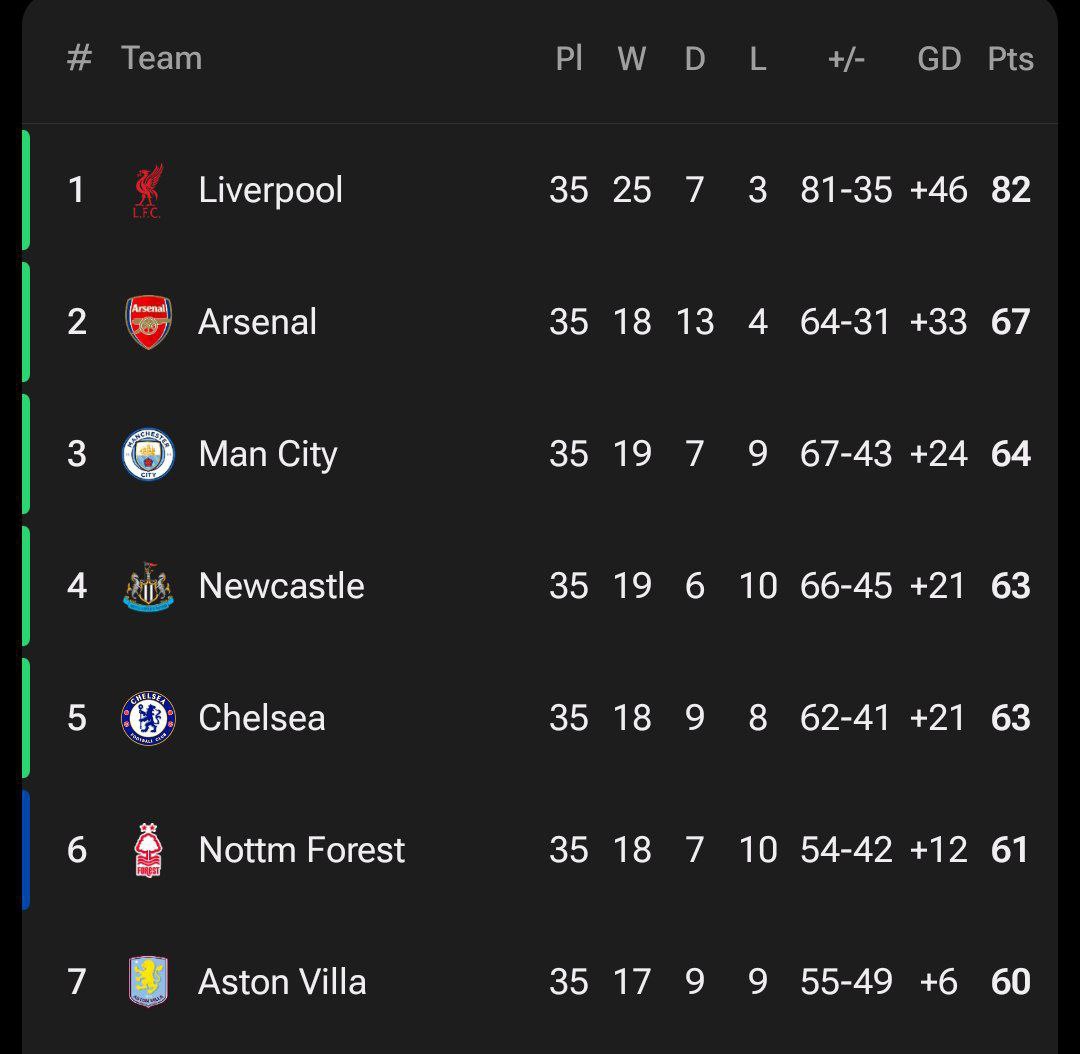Sort table by Pts column header

[1010, 59]
